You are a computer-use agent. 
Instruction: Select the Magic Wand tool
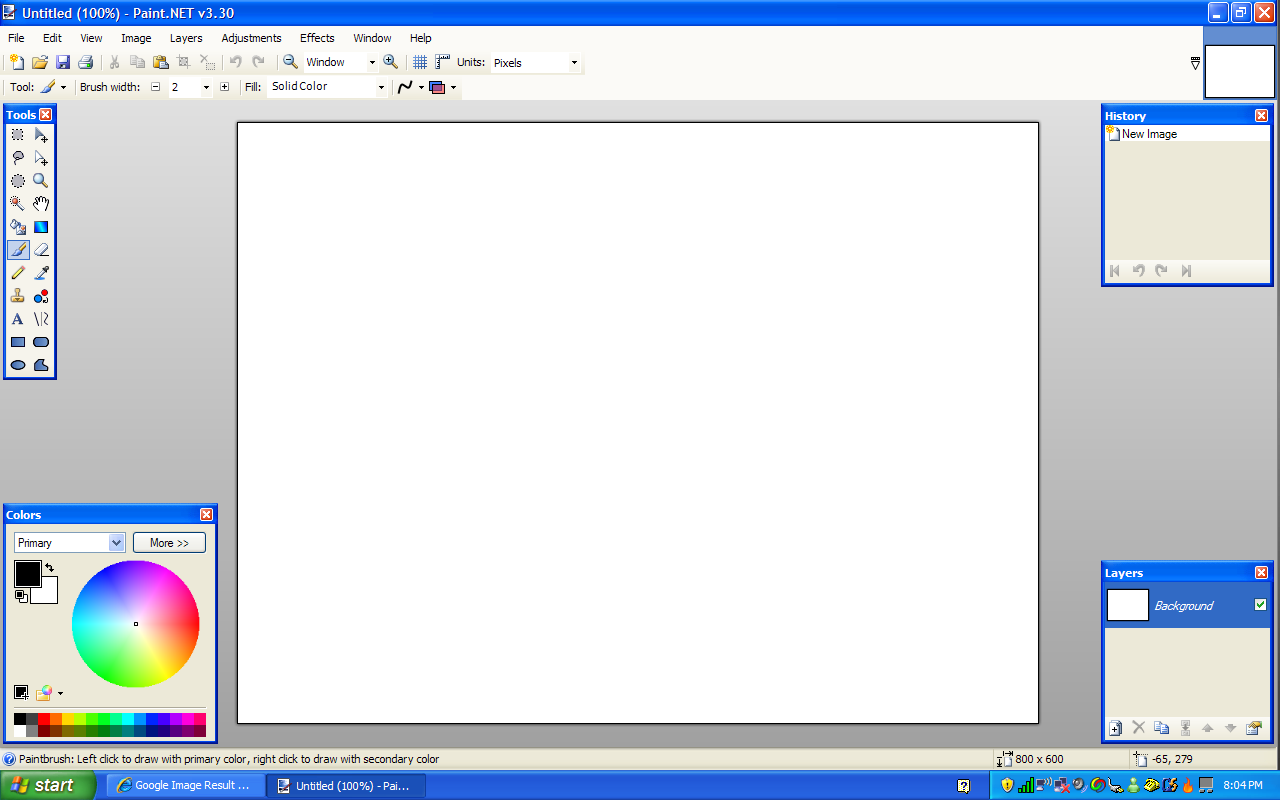[18, 204]
